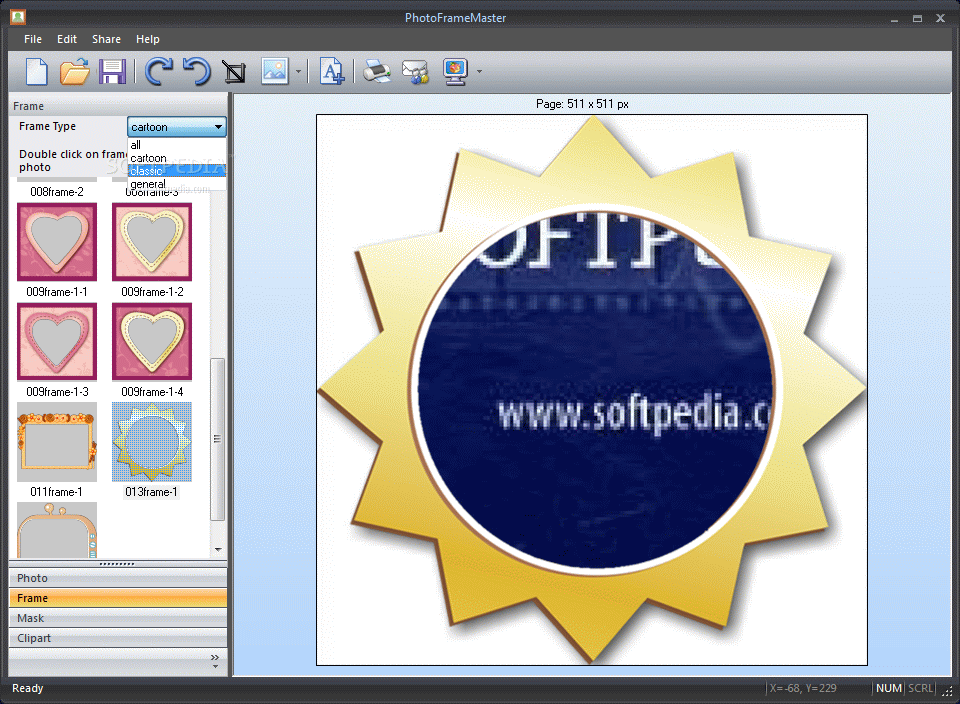Select the 009frame-1-1 heart thumbnail

click(x=57, y=242)
